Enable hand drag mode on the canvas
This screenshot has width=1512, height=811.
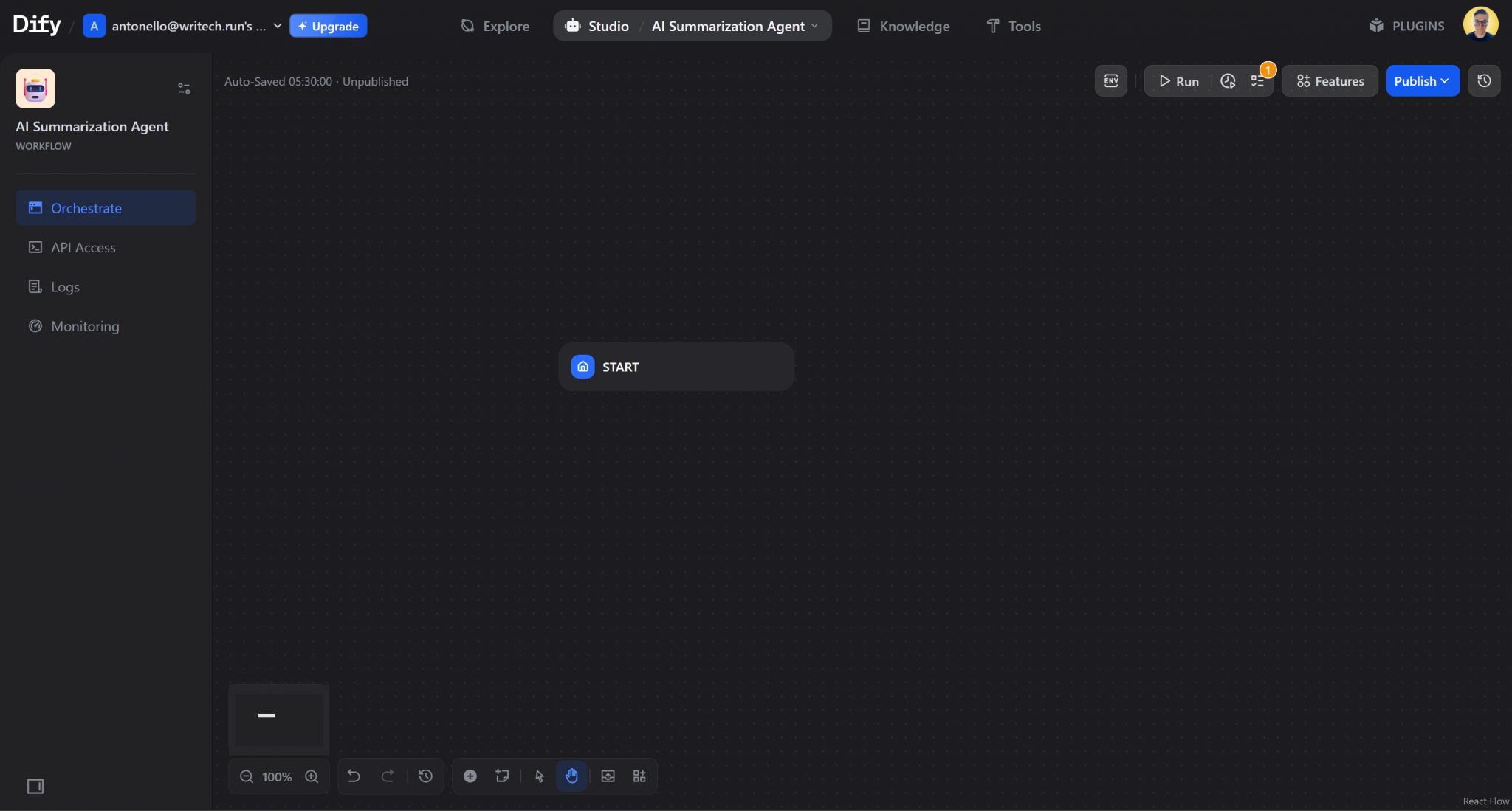[571, 776]
